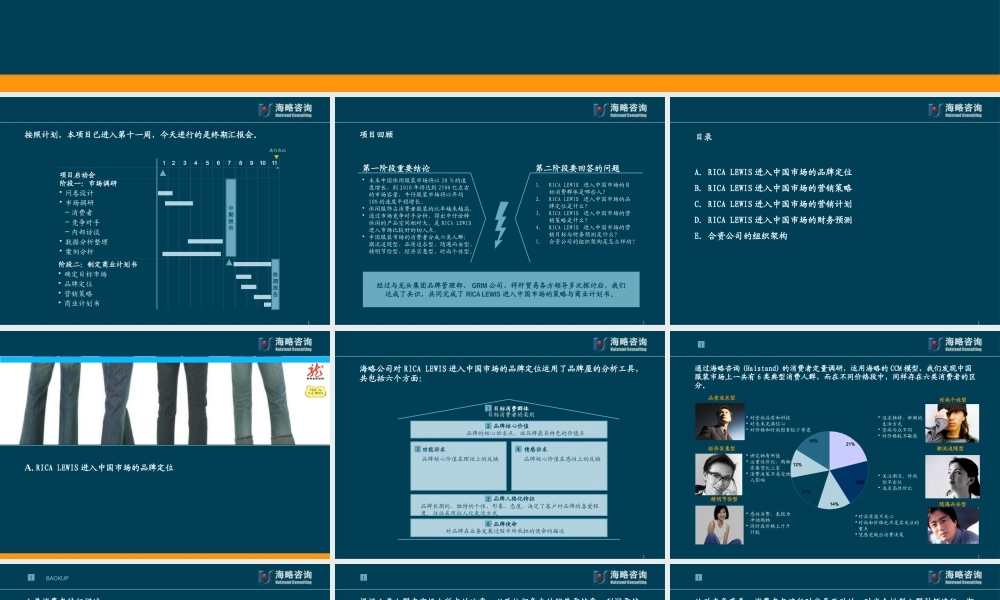Click section title A. RICA LEWIS 进入中国市场的品牌定位 under jeans
This screenshot has height=600, width=1000.
pos(99,468)
